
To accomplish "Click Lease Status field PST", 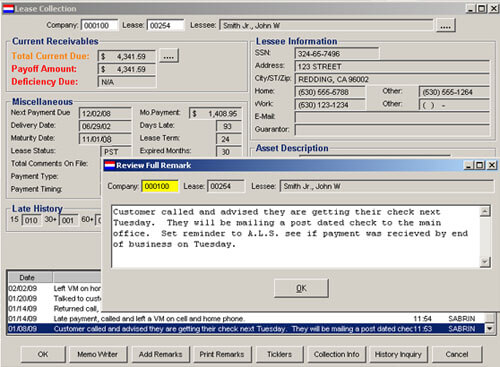I will [116, 152].
